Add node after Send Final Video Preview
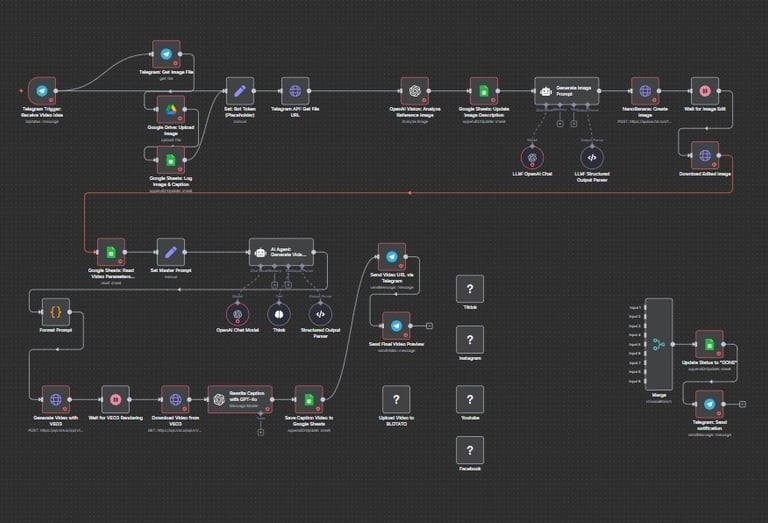Screen dimensions: 768x523 pyautogui.click(x=429, y=326)
